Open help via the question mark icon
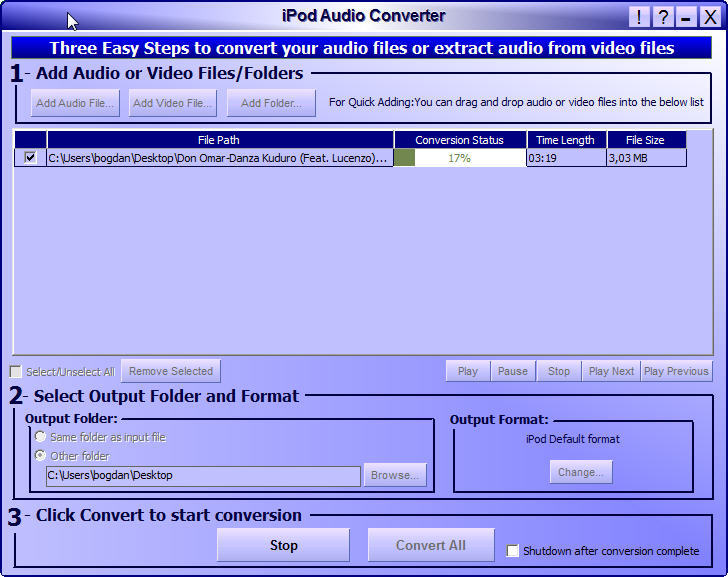Image resolution: width=728 pixels, height=577 pixels. click(663, 17)
